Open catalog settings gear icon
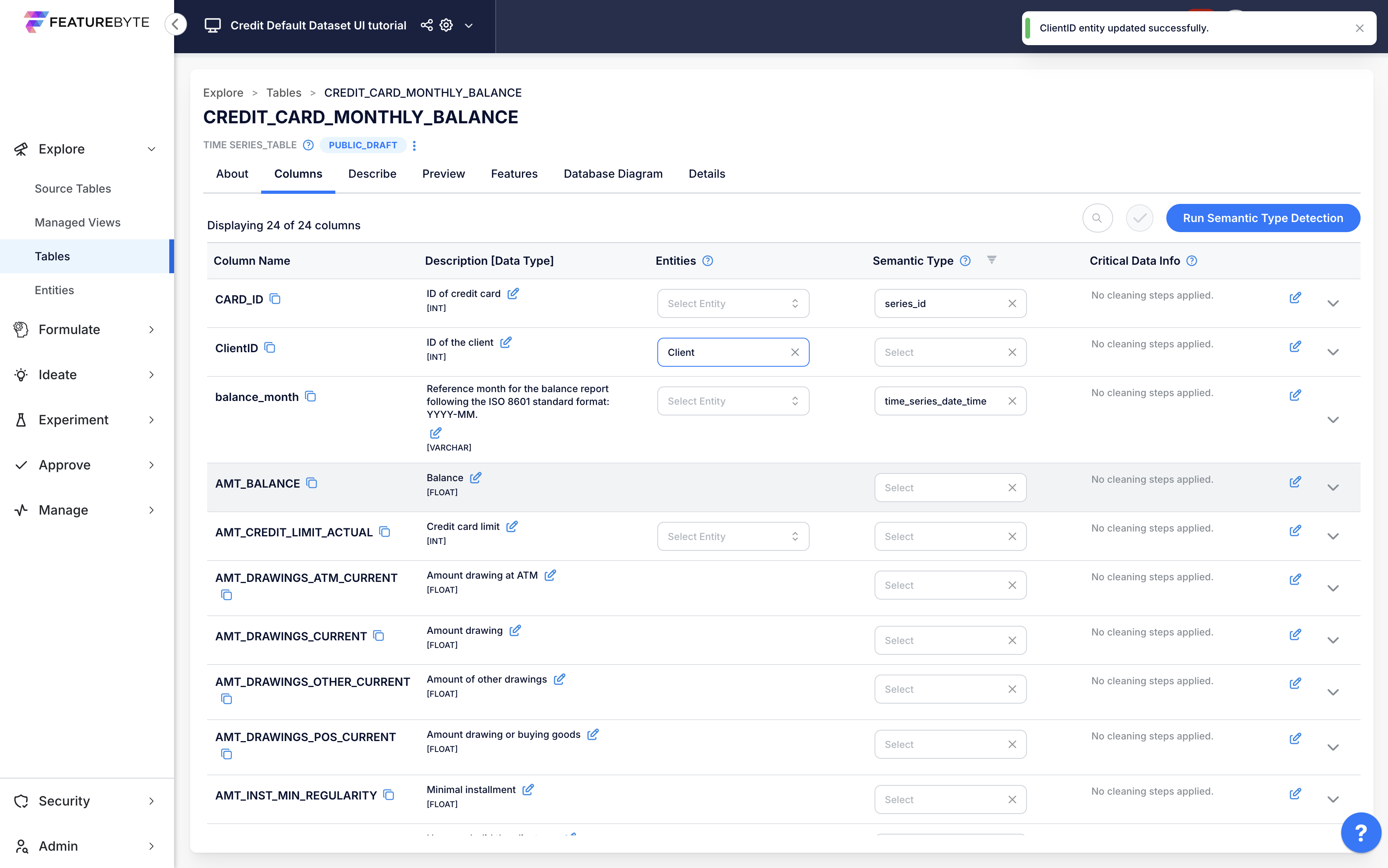 (446, 25)
